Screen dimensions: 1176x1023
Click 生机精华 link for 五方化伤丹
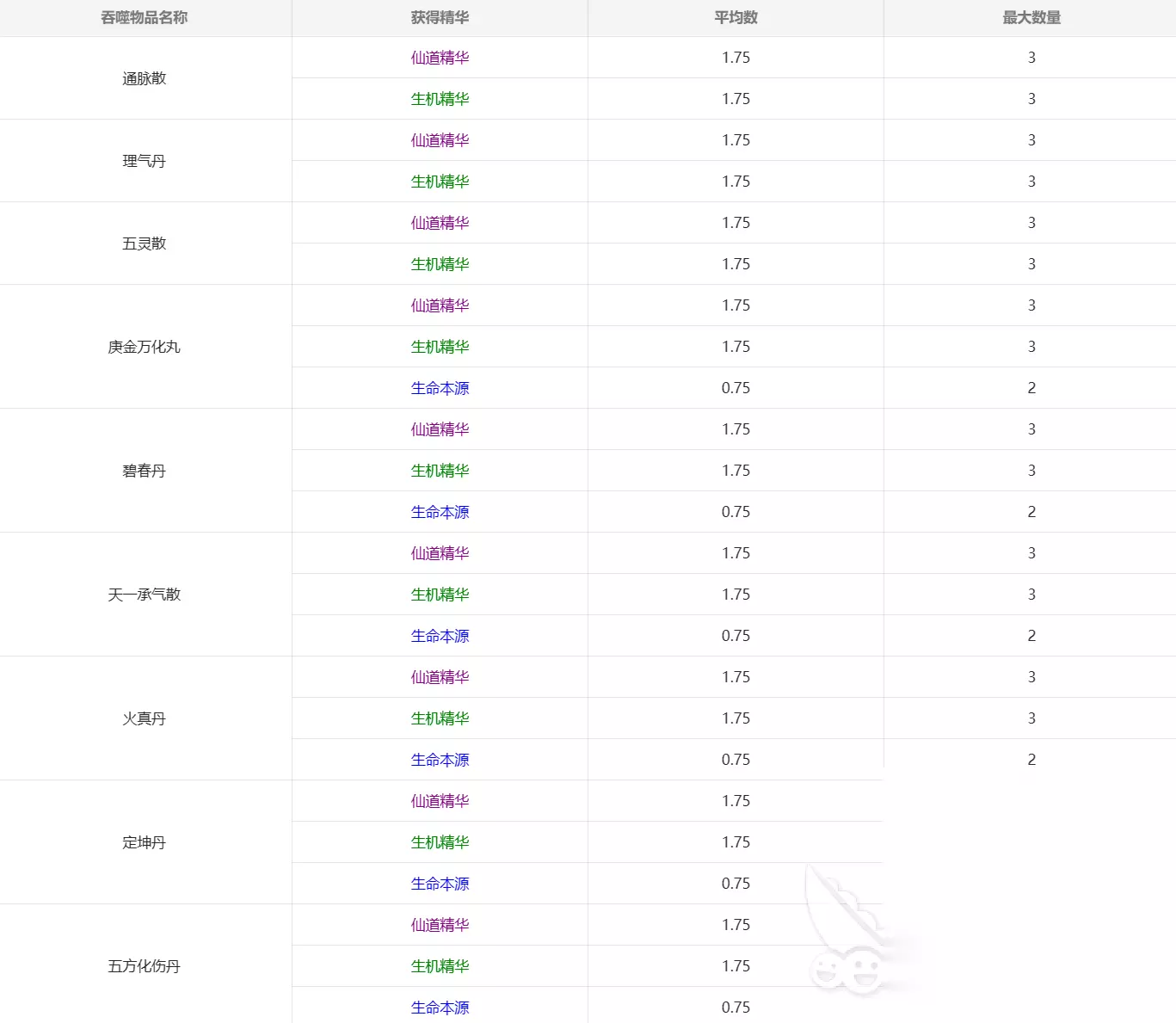(x=440, y=966)
